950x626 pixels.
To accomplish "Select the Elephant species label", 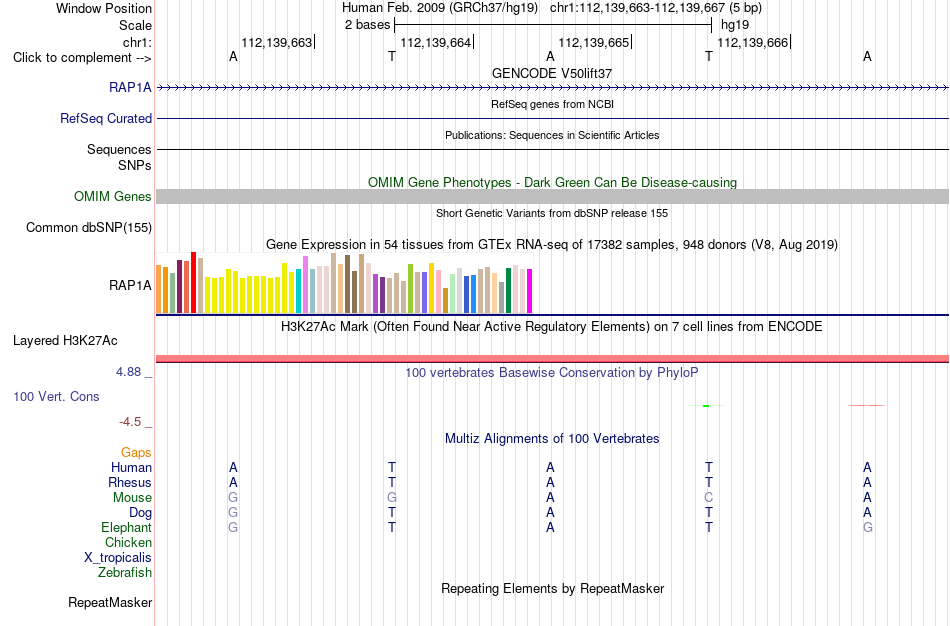I will pyautogui.click(x=127, y=527).
